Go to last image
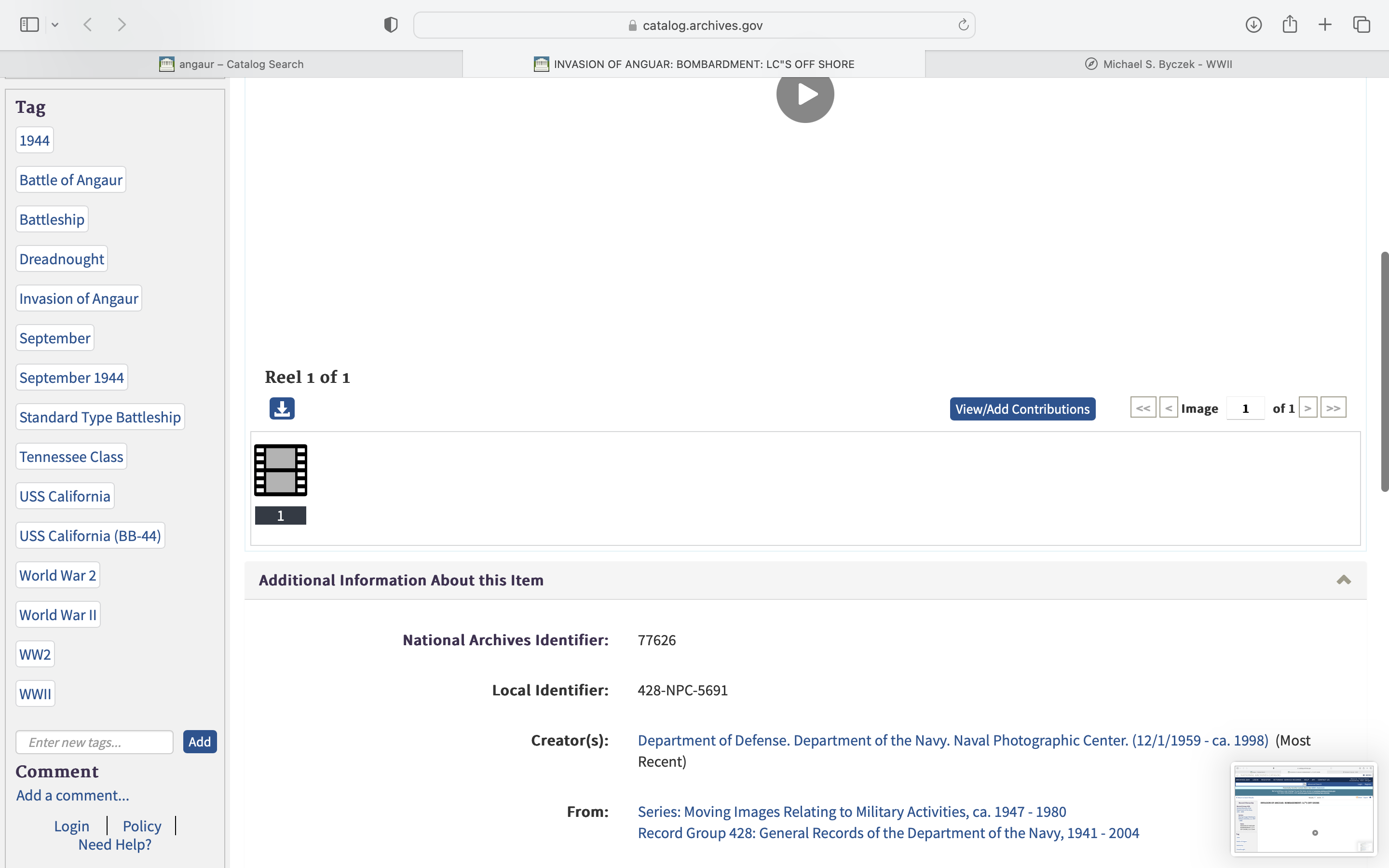Screen dimensions: 1389x868 pyautogui.click(x=1333, y=408)
